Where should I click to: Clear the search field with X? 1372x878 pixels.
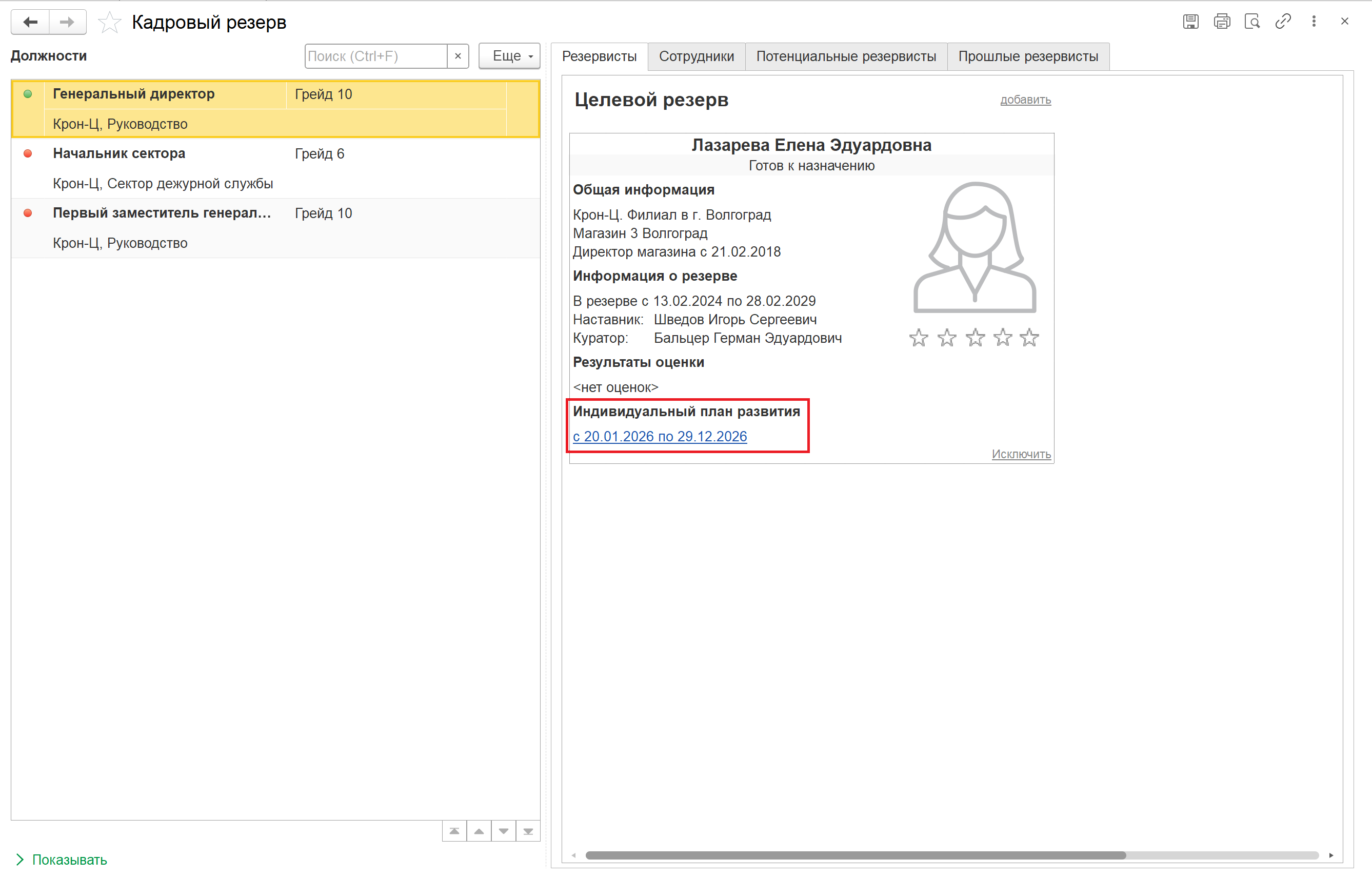[458, 56]
